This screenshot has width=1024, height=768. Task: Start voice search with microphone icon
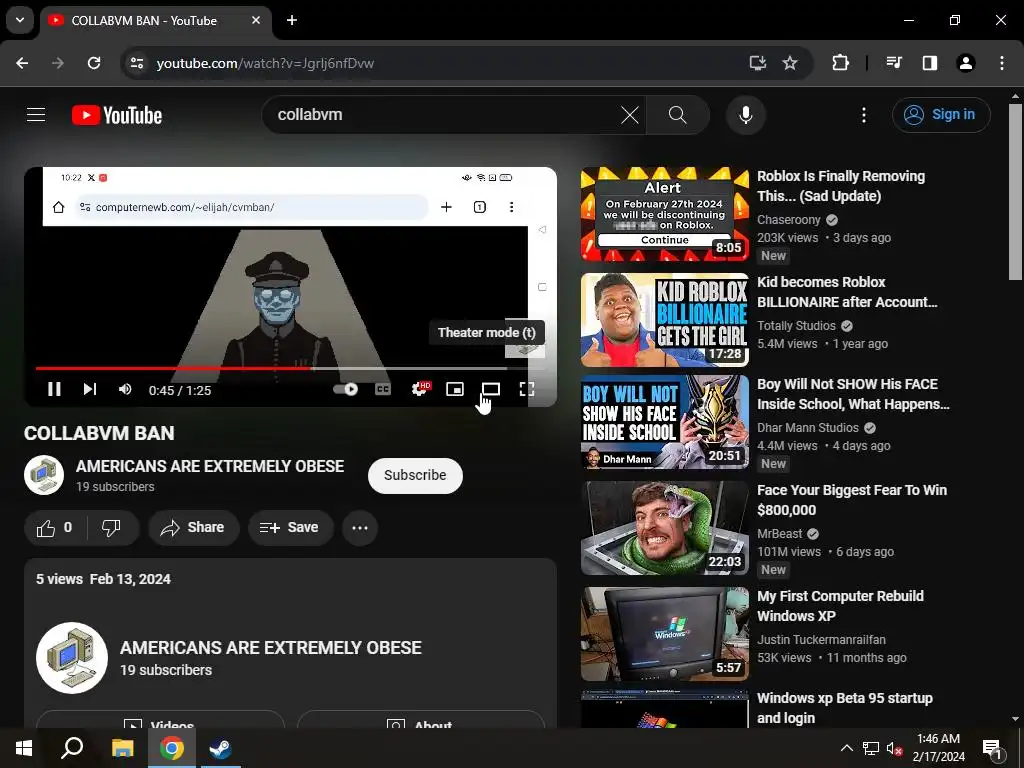point(745,115)
